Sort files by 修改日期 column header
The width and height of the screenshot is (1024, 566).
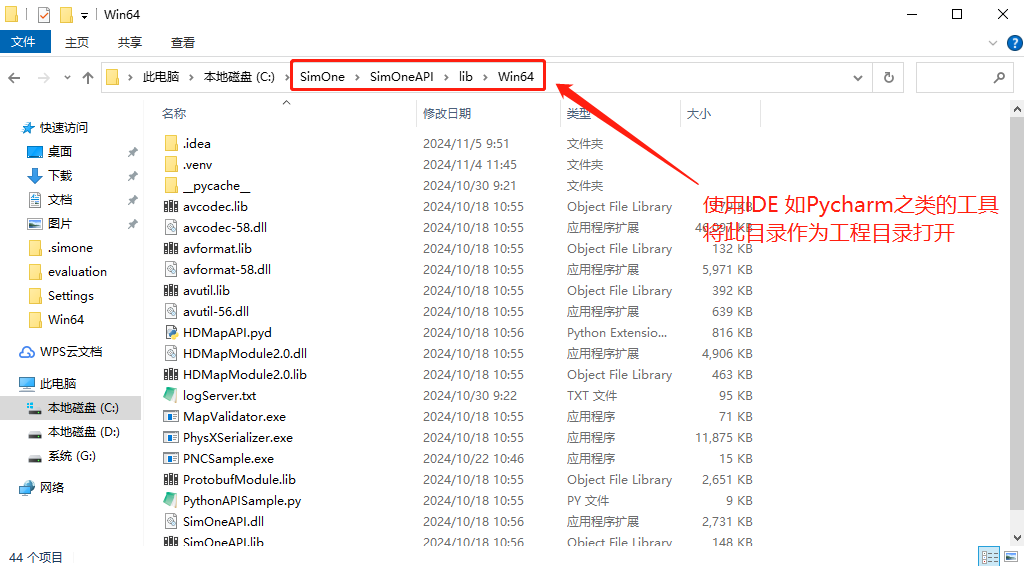click(447, 113)
